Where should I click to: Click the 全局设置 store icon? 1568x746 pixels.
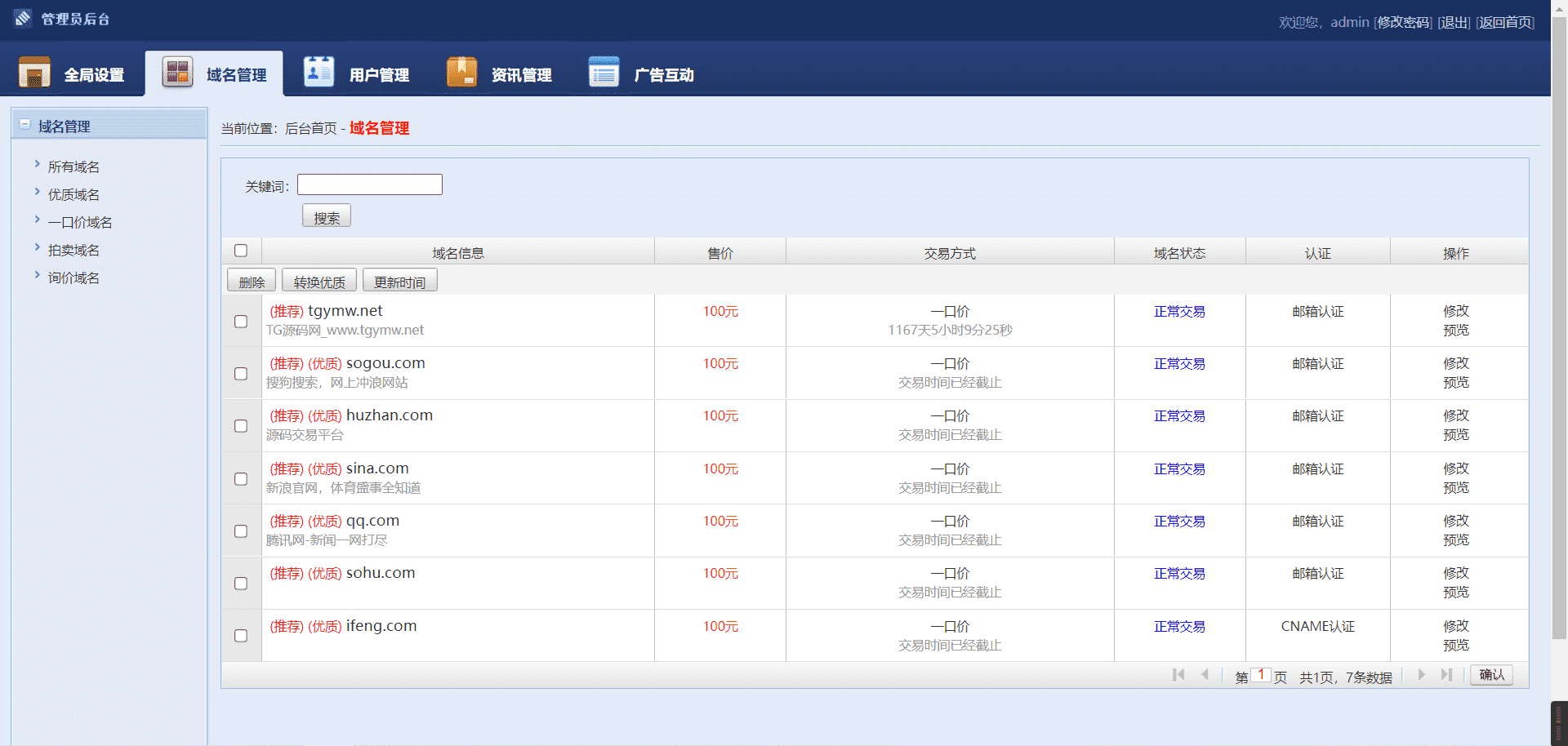point(34,73)
